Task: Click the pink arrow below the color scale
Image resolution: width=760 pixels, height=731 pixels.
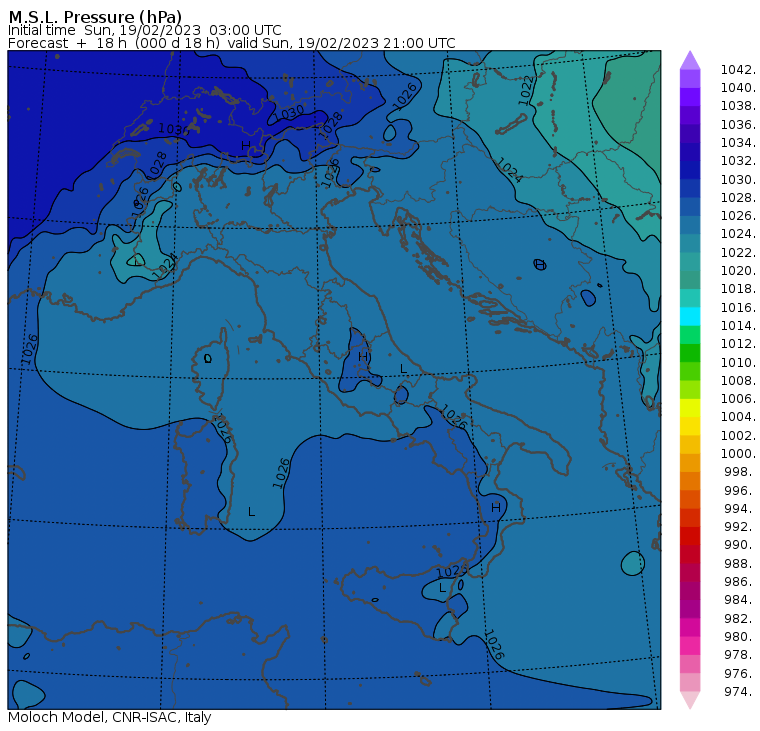Action: point(690,700)
